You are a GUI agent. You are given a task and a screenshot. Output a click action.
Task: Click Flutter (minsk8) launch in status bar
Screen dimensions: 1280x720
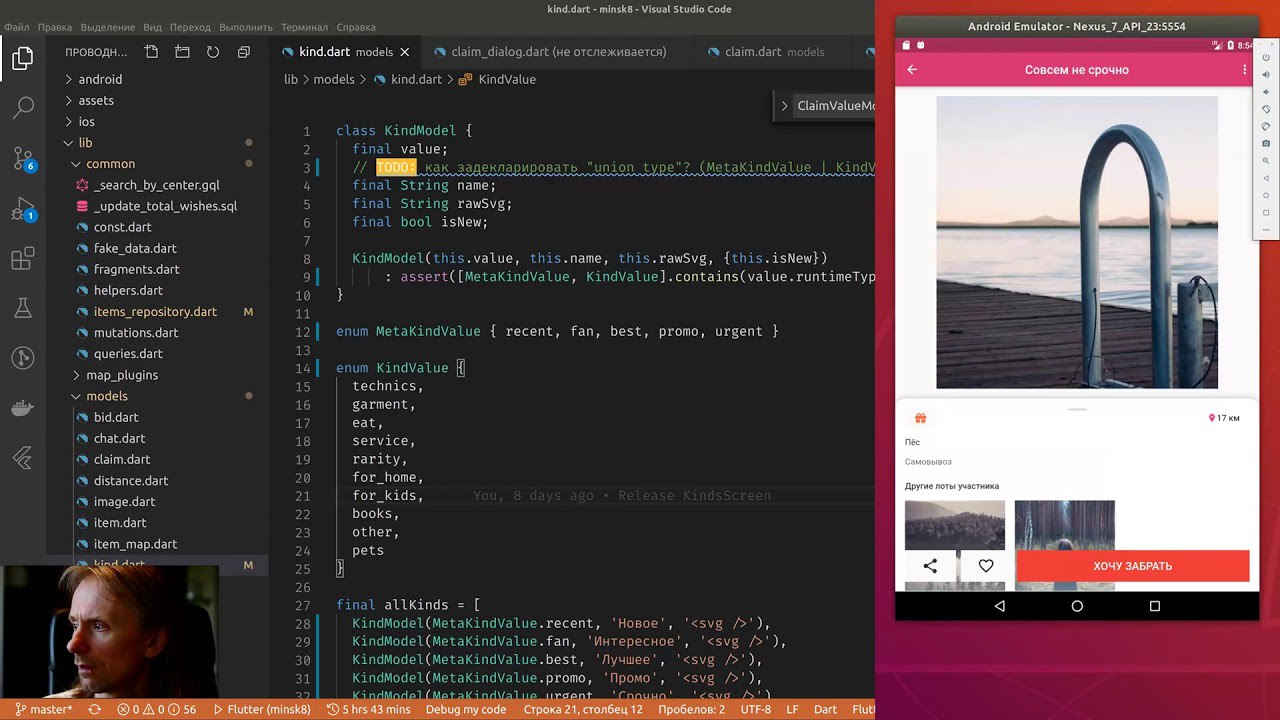point(261,709)
